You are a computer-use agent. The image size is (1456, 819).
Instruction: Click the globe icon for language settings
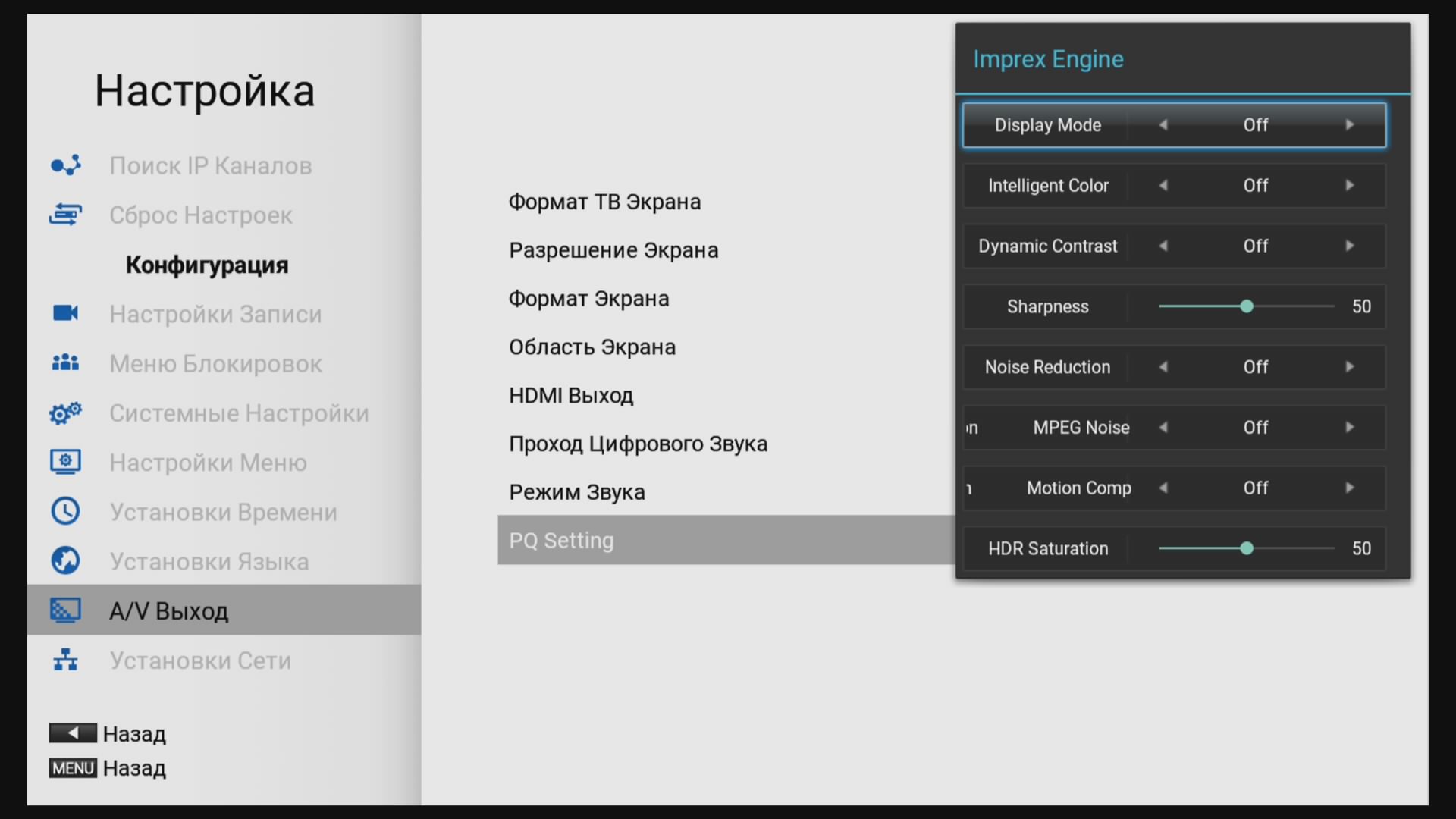(x=65, y=560)
